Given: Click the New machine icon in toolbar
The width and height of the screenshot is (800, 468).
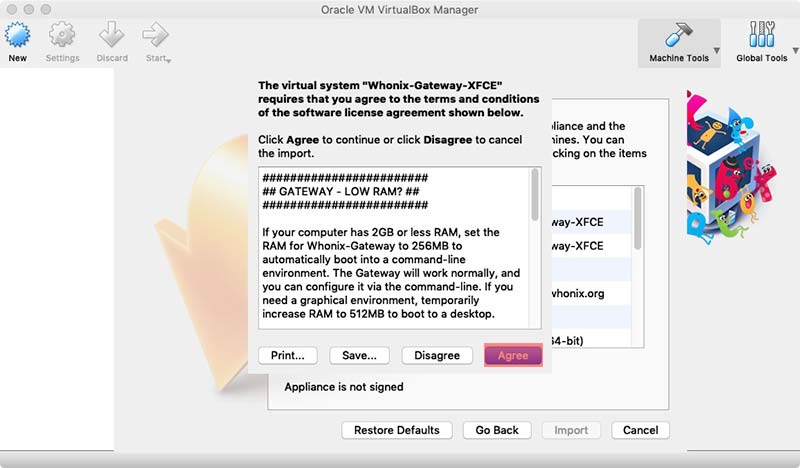Looking at the screenshot, I should coord(17,35).
